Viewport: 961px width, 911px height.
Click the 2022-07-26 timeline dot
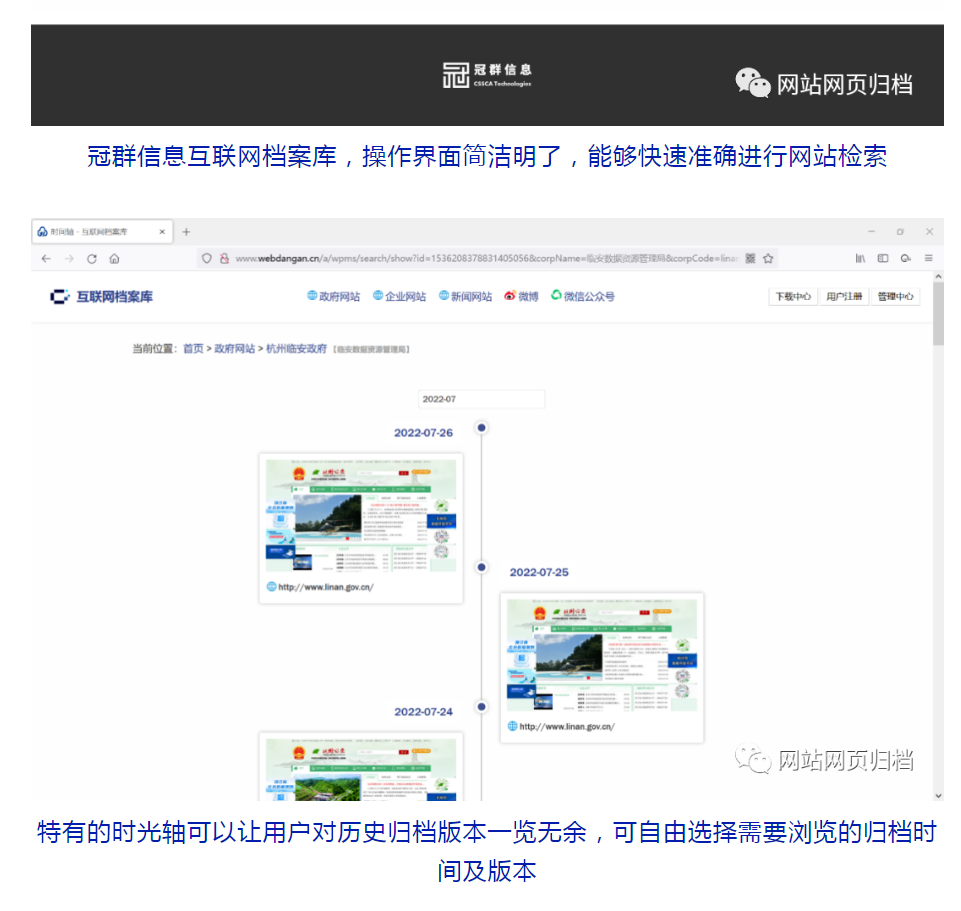(482, 428)
